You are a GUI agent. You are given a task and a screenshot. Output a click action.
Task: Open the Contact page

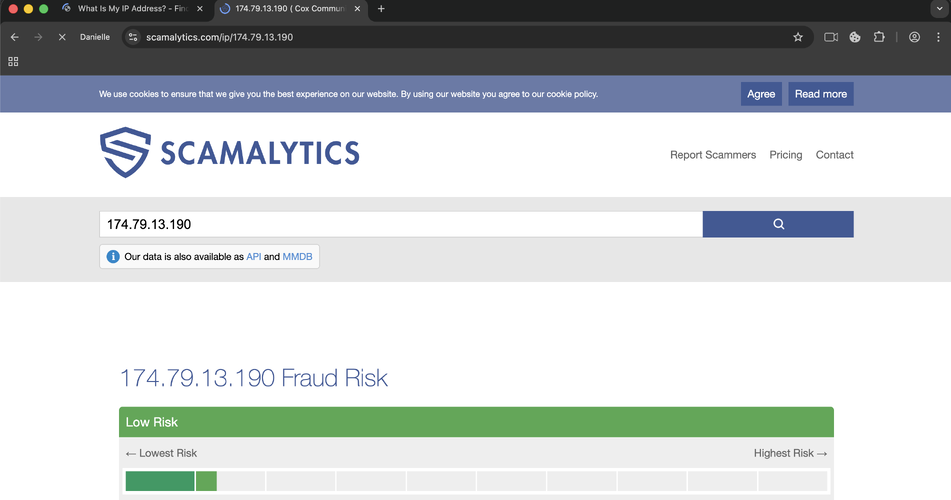(834, 155)
